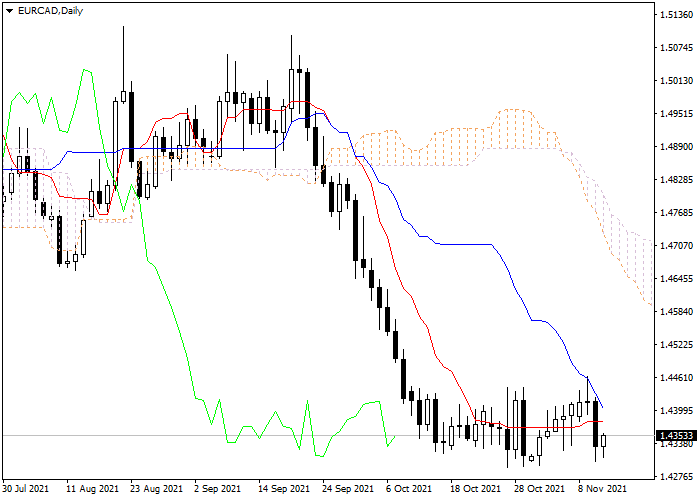Image resolution: width=700 pixels, height=500 pixels.
Task: Open the EURCAD chart dropdown triangle
Action: coord(9,11)
